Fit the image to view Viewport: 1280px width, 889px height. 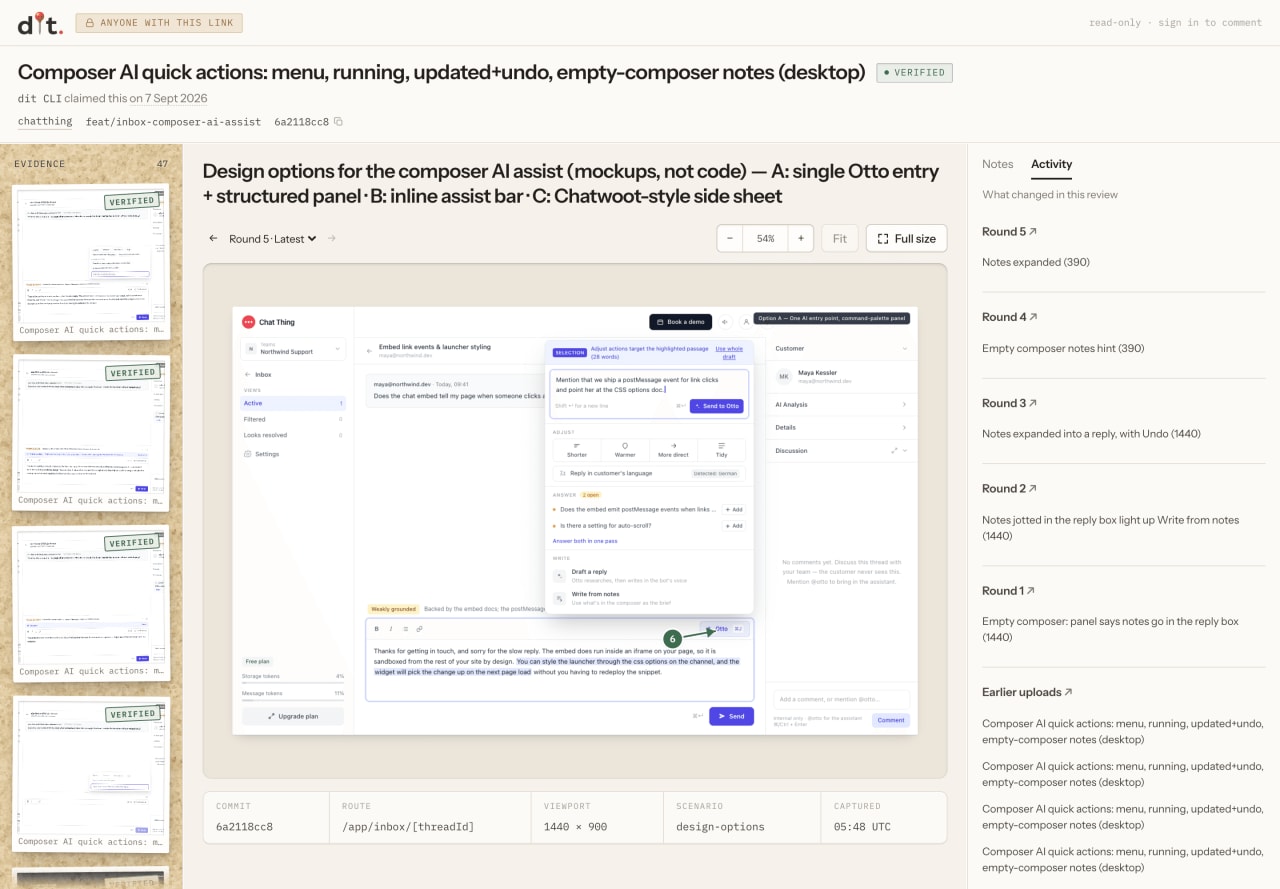840,238
